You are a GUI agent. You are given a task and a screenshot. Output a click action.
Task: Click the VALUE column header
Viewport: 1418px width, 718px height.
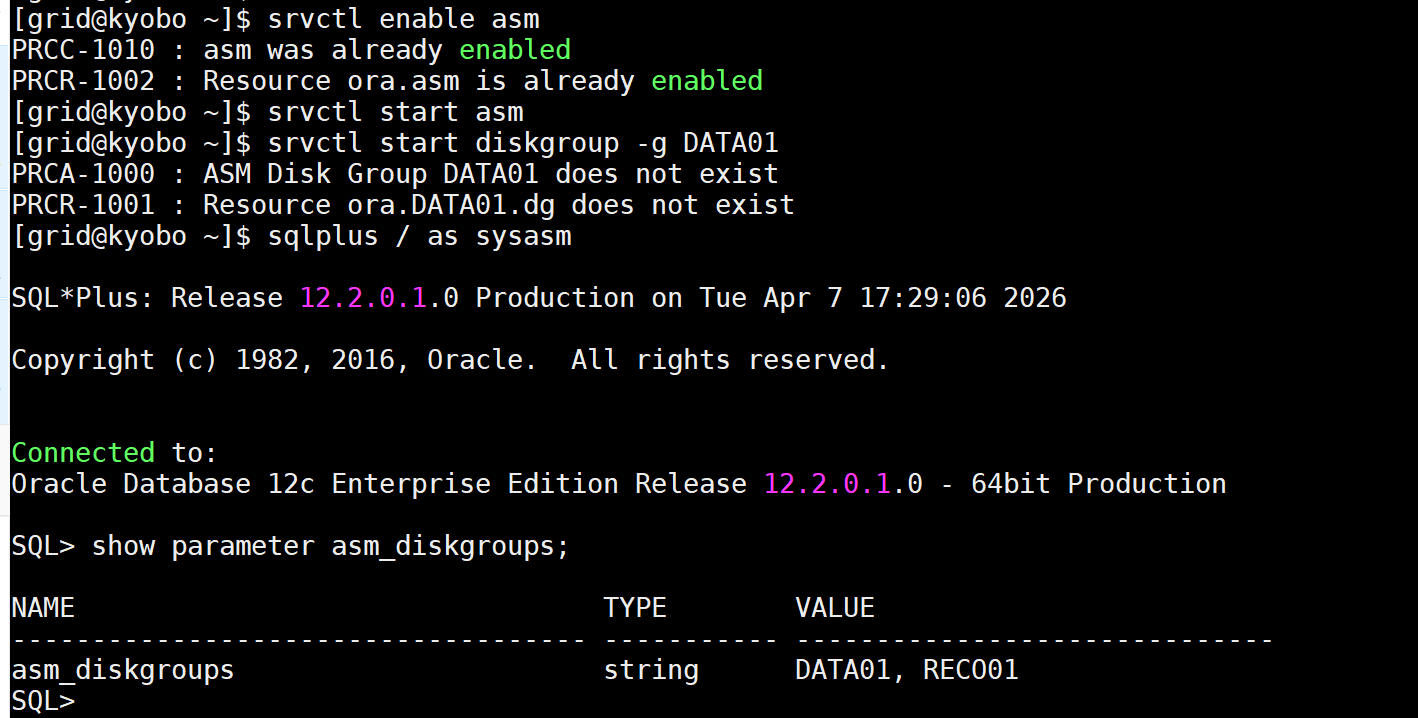tap(835, 607)
